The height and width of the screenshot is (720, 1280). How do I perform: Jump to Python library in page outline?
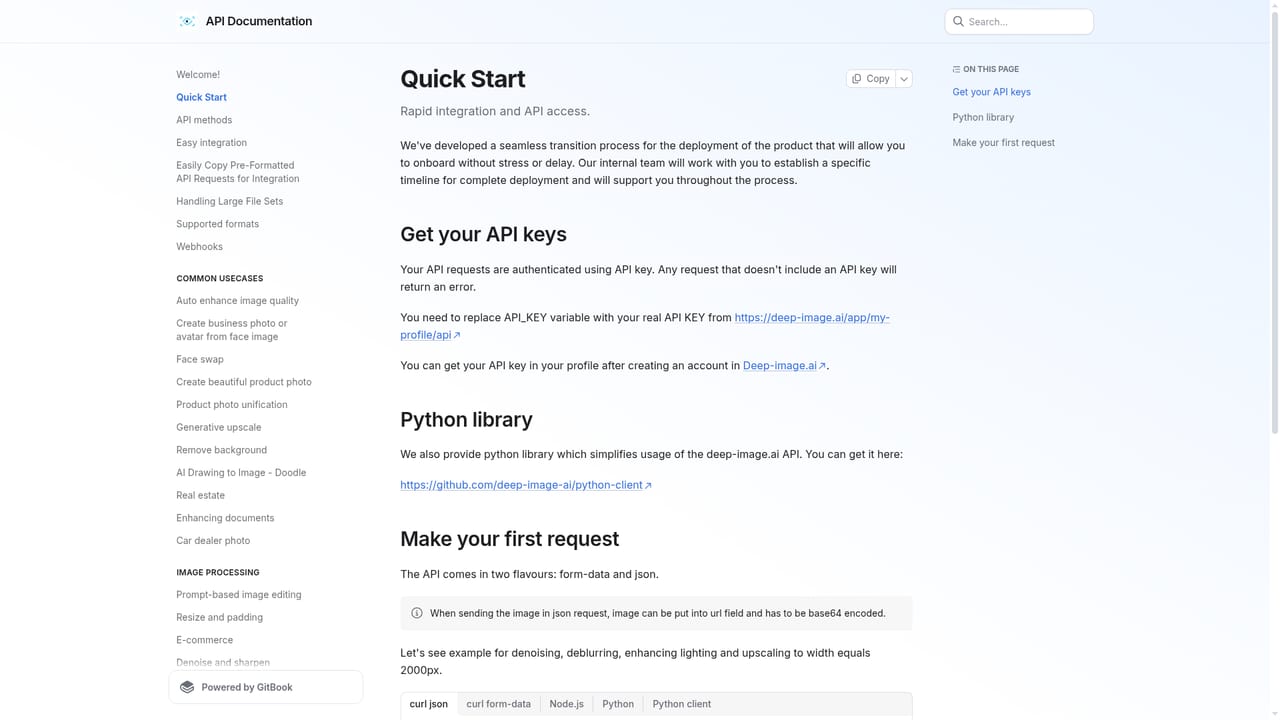point(983,117)
